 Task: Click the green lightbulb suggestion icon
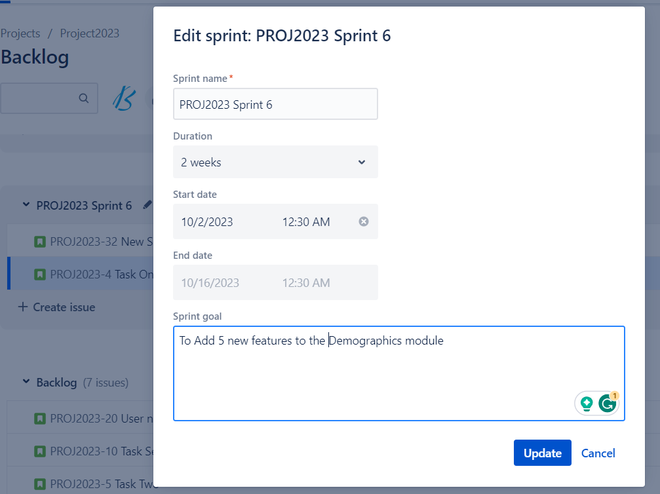[x=586, y=404]
